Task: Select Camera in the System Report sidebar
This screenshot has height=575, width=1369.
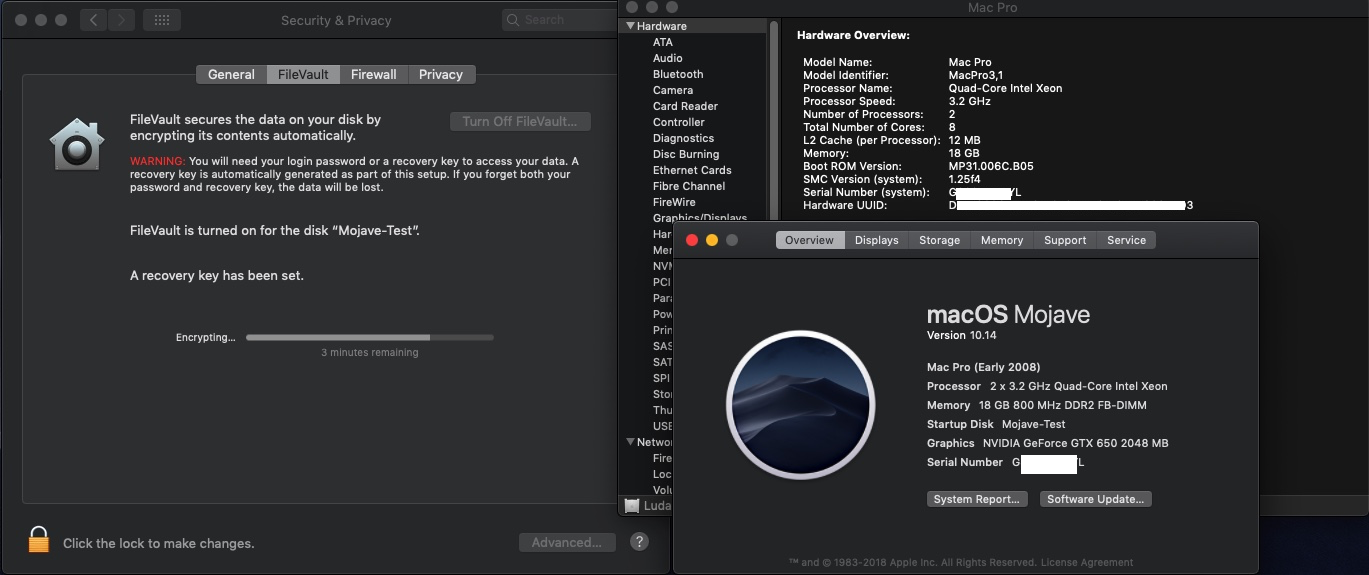Action: [x=673, y=90]
